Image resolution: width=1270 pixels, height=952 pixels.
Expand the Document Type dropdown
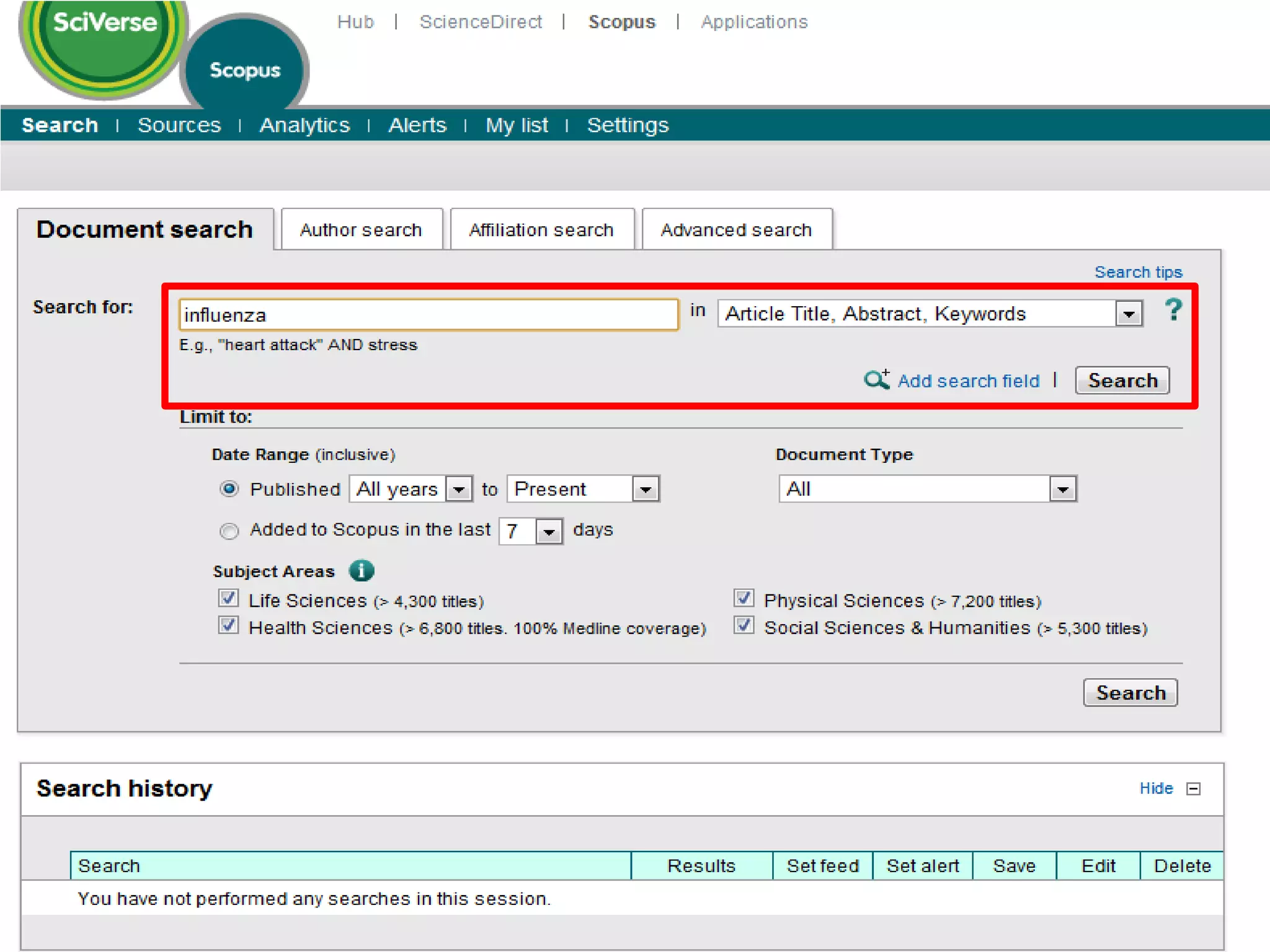pos(1063,489)
